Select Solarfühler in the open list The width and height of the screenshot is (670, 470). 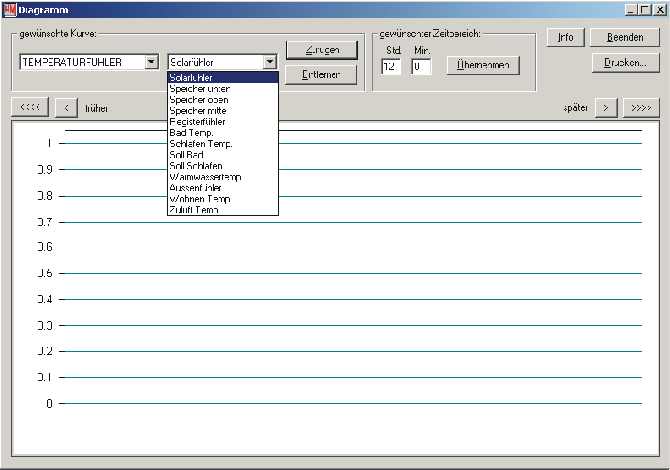pyautogui.click(x=222, y=77)
